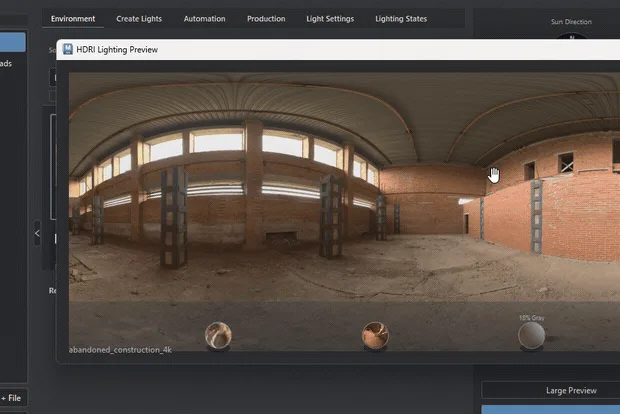This screenshot has height=414, width=620.
Task: Switch to the Environment tab
Action: pyautogui.click(x=73, y=19)
